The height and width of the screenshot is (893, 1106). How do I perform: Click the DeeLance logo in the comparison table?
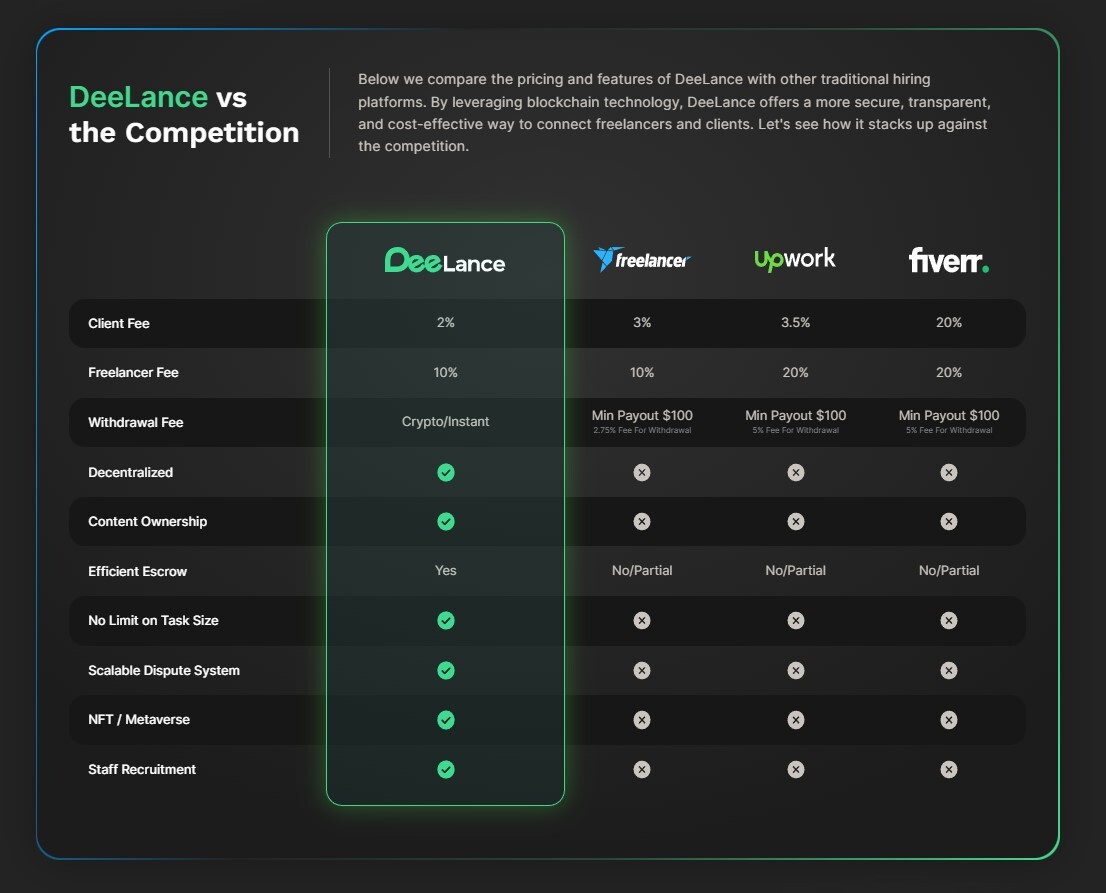coord(445,260)
